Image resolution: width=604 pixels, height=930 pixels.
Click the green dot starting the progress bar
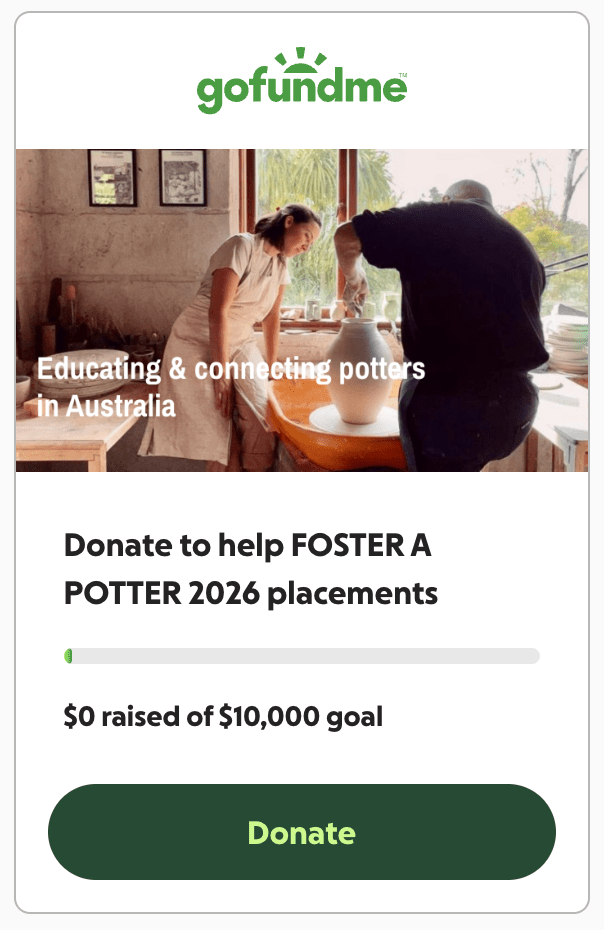tap(68, 656)
